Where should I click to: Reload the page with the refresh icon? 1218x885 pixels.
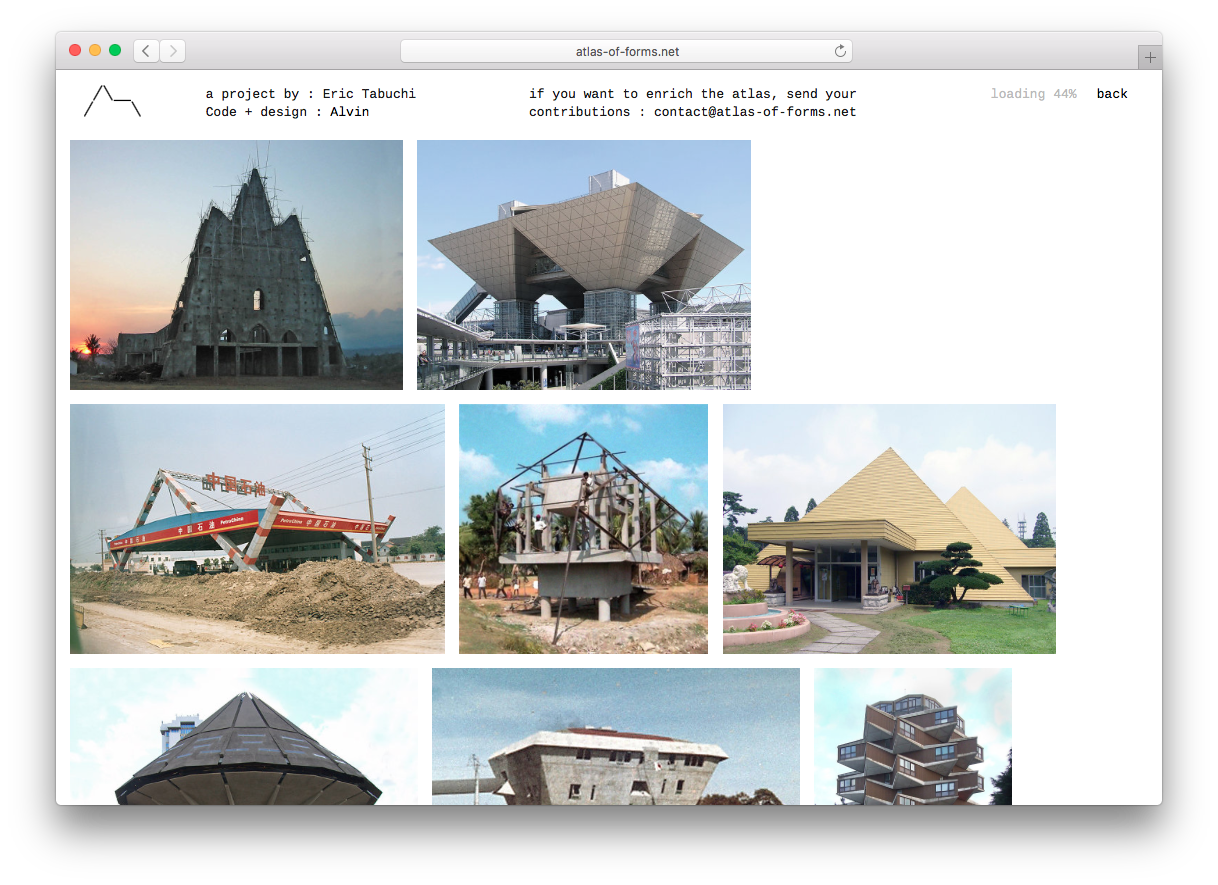click(840, 51)
